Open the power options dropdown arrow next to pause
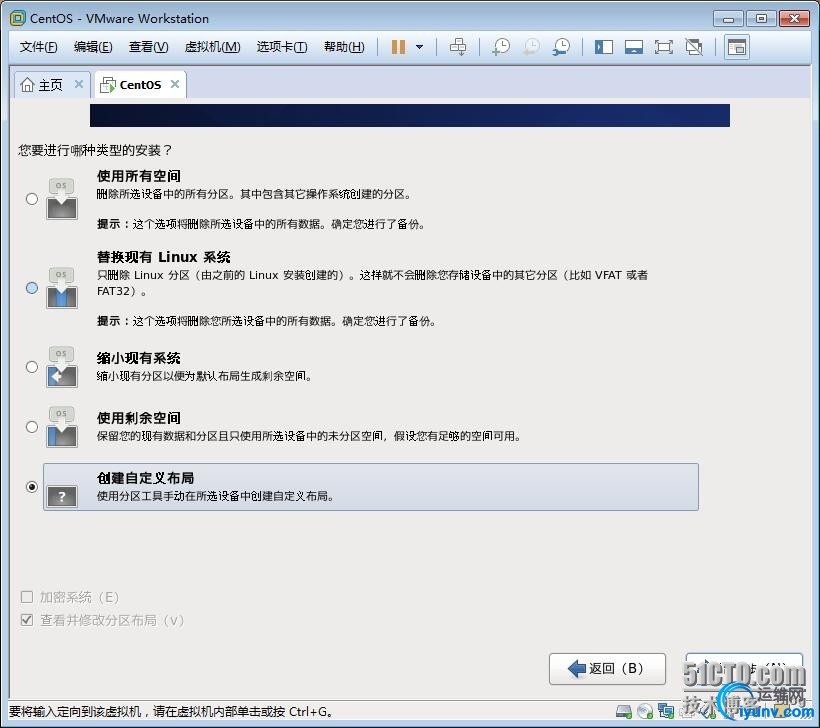The height and width of the screenshot is (728, 820). 419,47
